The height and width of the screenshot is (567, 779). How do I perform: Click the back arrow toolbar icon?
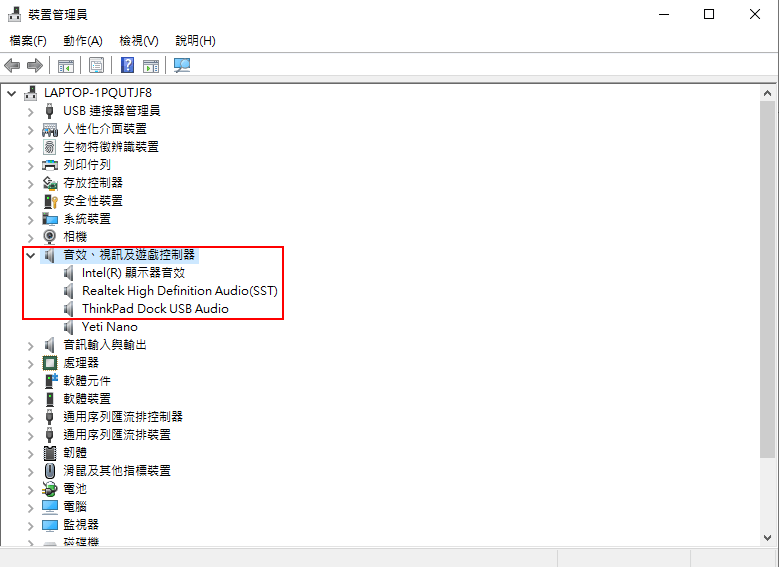point(12,66)
